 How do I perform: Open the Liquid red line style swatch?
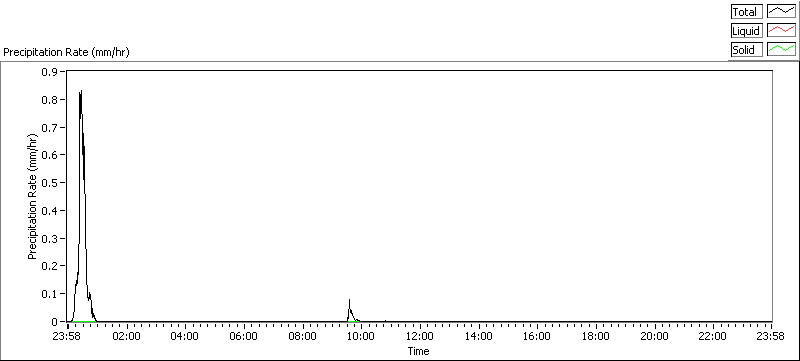[781, 31]
